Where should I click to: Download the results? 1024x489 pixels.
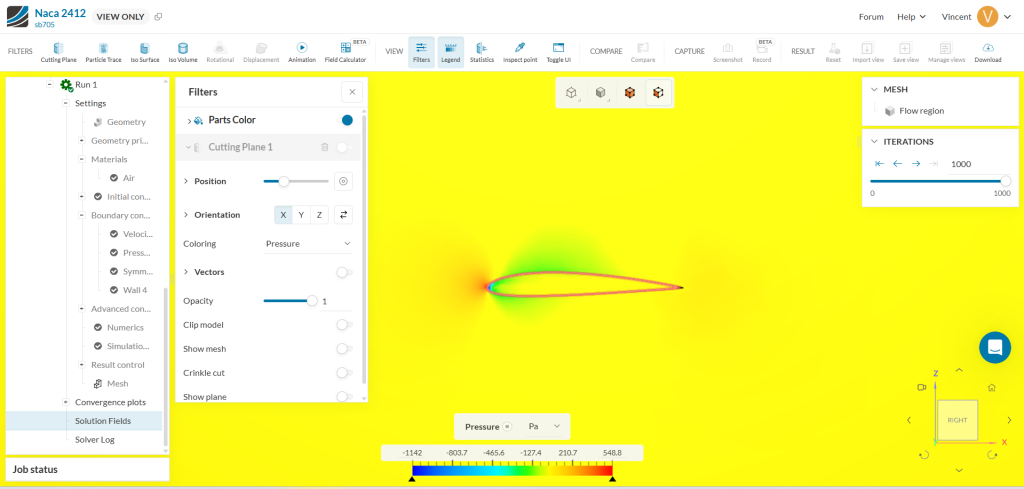click(987, 52)
